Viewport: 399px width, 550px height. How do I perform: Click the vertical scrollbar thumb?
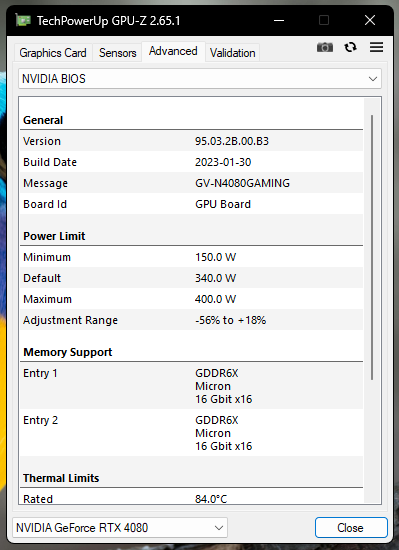[372, 247]
